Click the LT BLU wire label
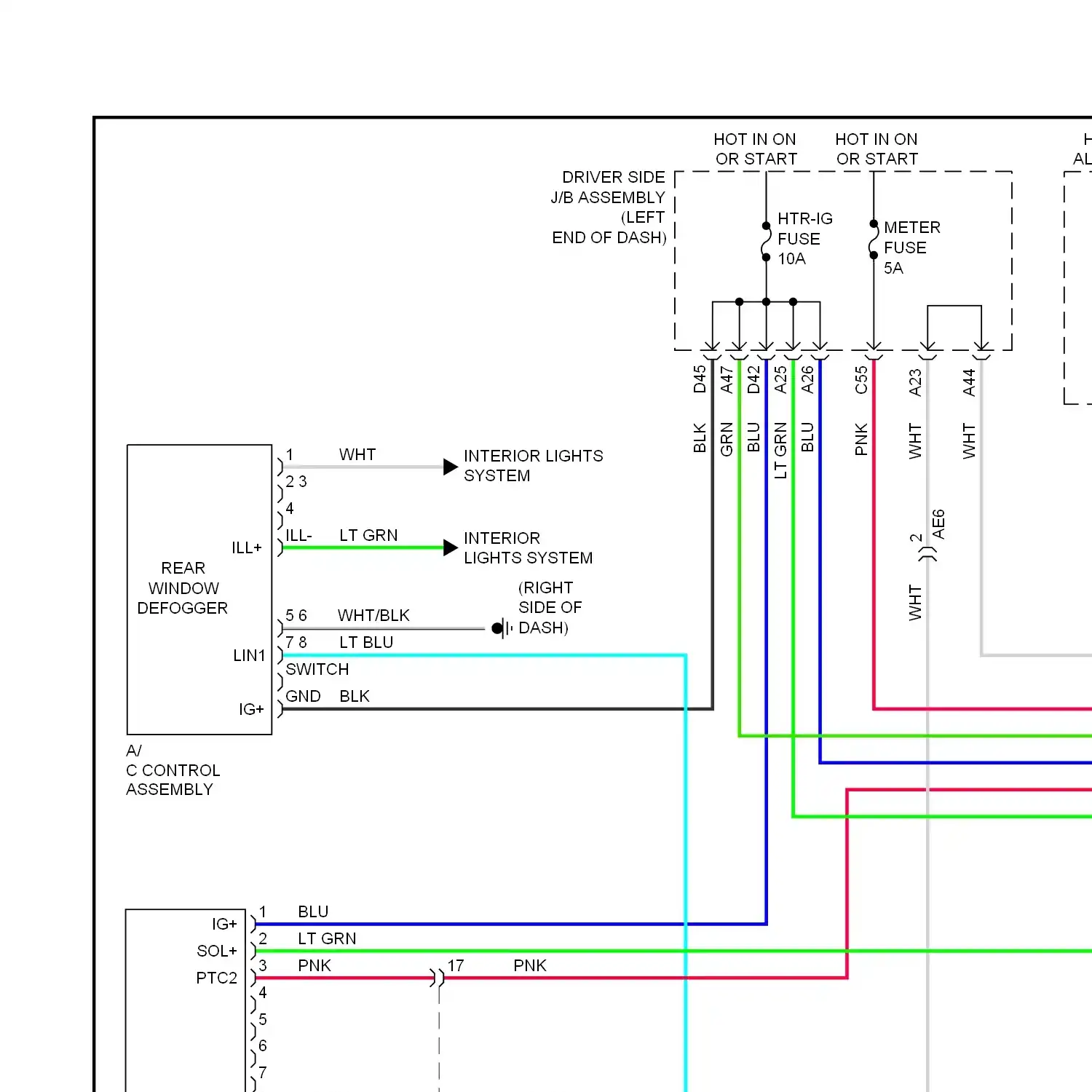The image size is (1092, 1092). (366, 642)
